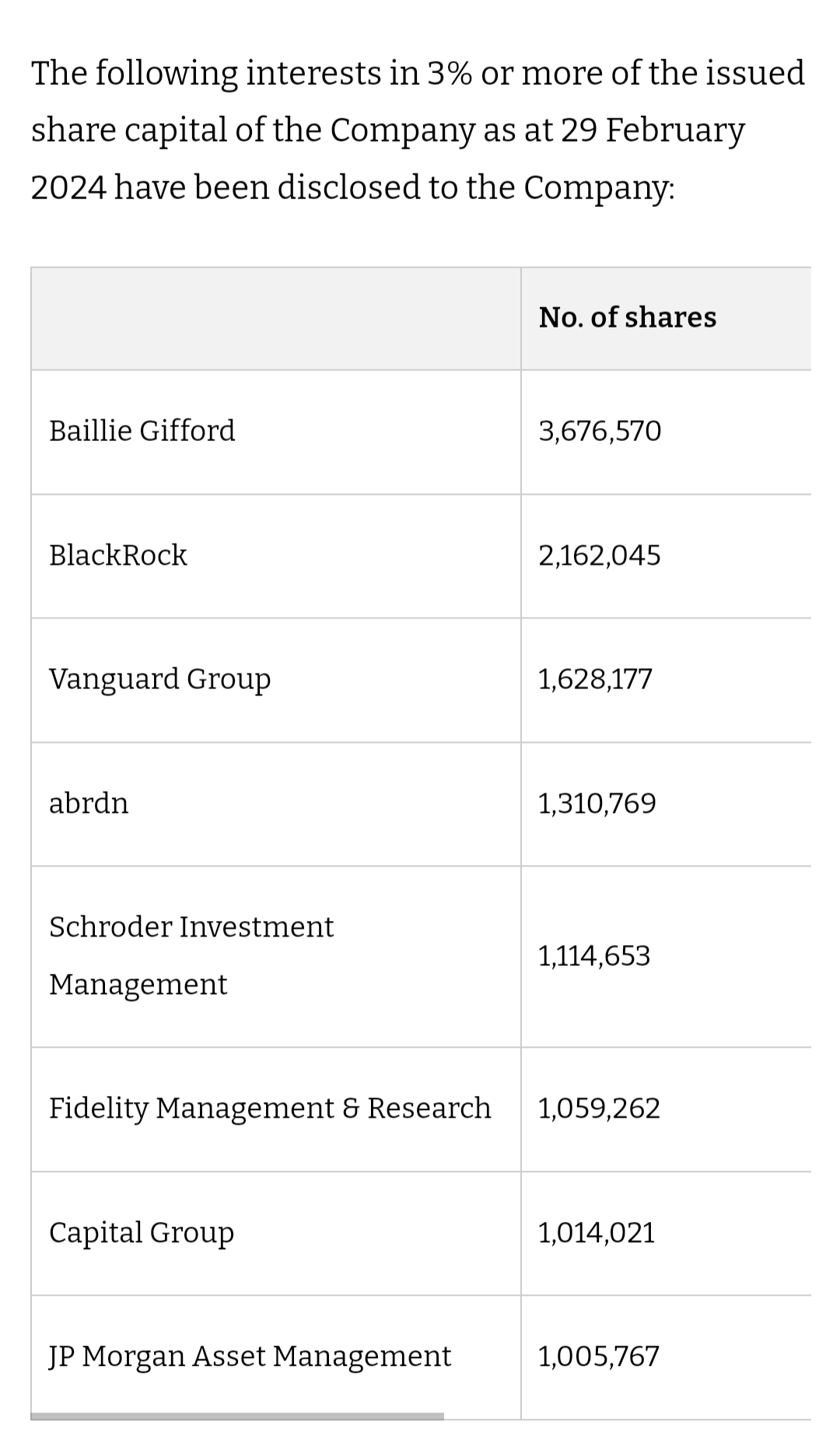Click share count 1,310,769
The width and height of the screenshot is (840, 1432).
(x=597, y=803)
